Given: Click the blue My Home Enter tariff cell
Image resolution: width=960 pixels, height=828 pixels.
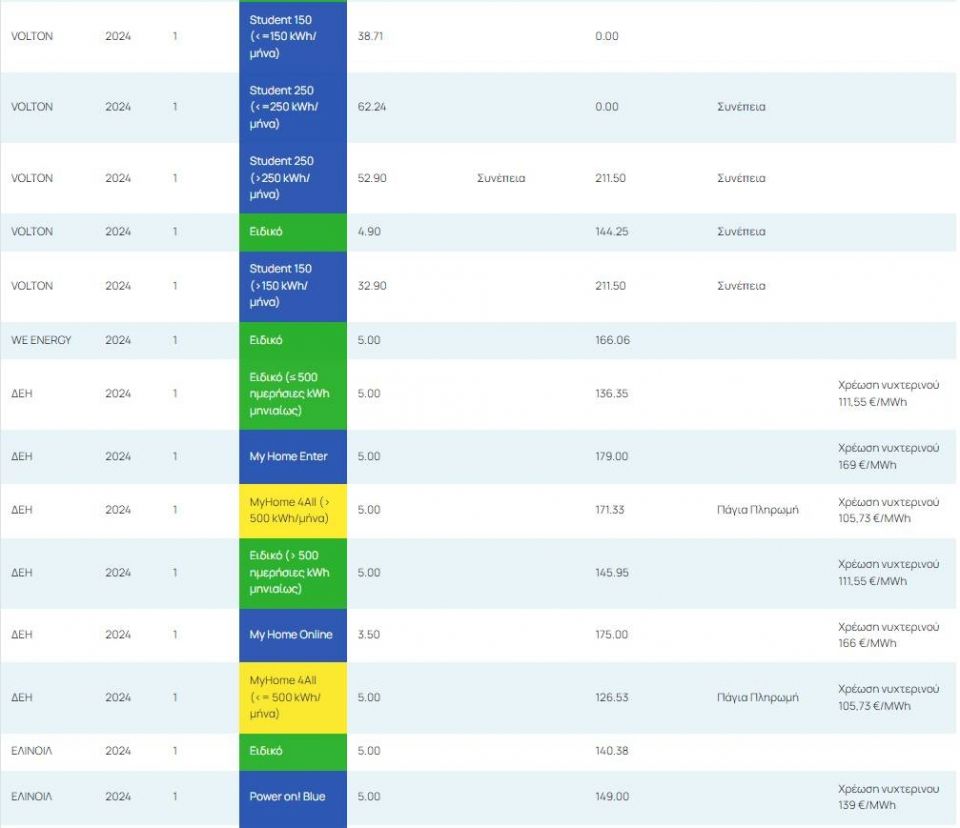Looking at the screenshot, I should [292, 457].
